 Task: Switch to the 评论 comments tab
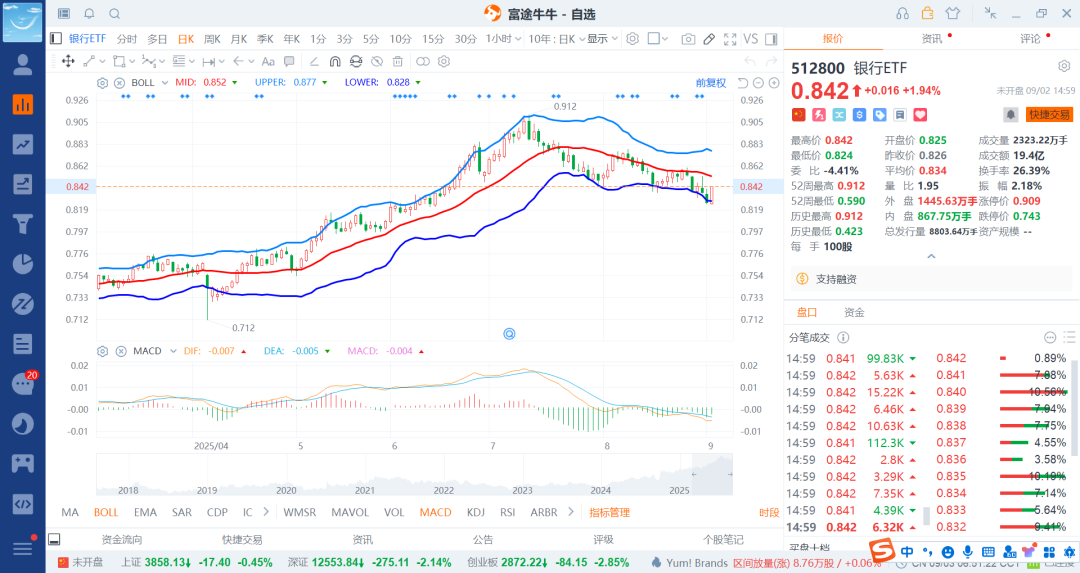[1030, 39]
